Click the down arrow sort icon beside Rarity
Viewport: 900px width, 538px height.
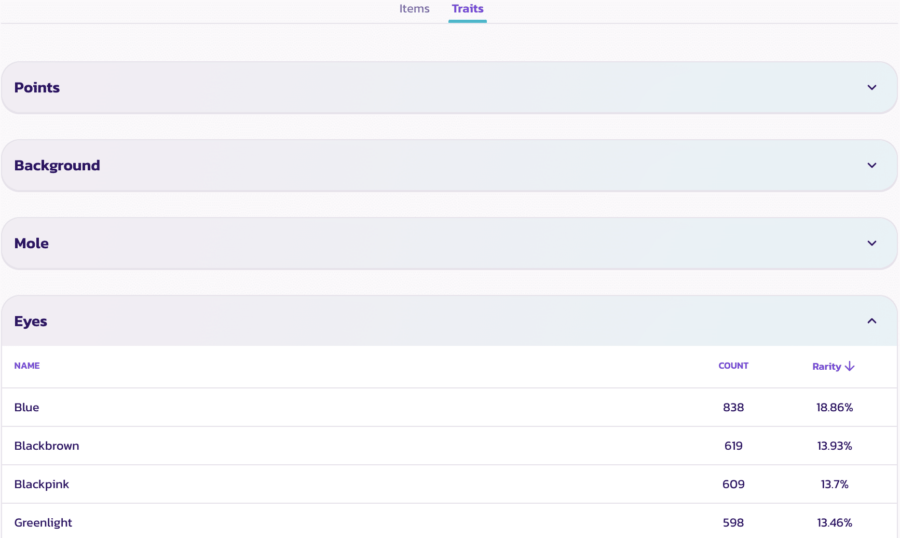click(x=850, y=367)
